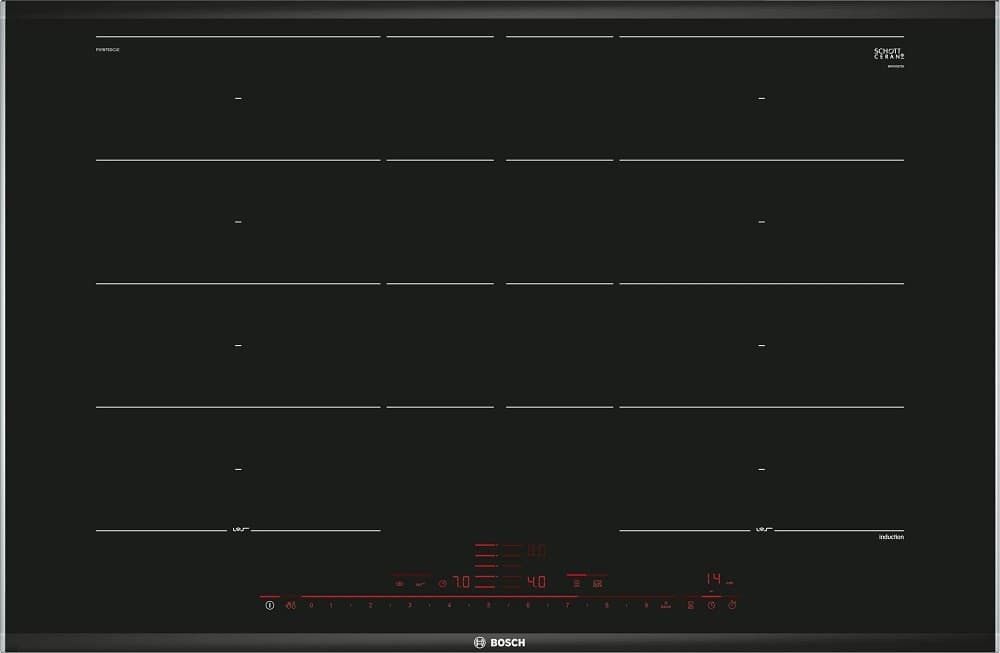Set power level 0 on the slider

coord(311,605)
